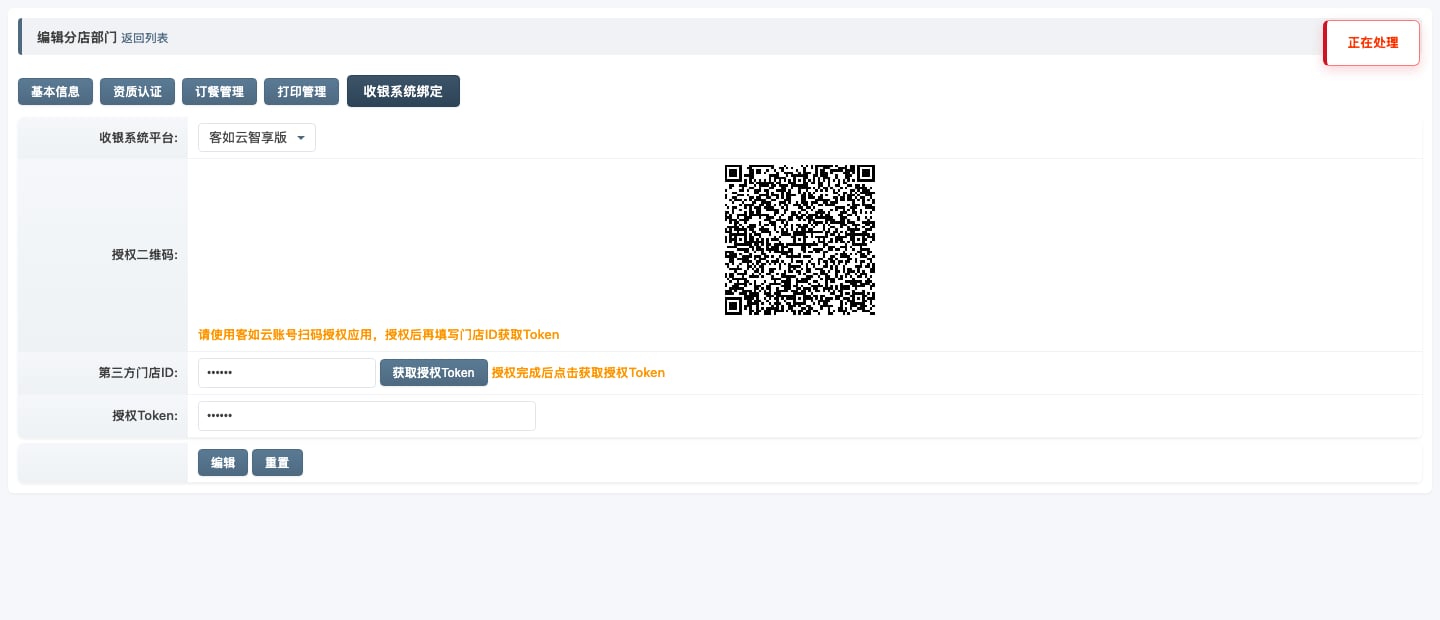Screen dimensions: 1440x620
Task: Click the 收银系统平台 label
Action: coord(138,138)
